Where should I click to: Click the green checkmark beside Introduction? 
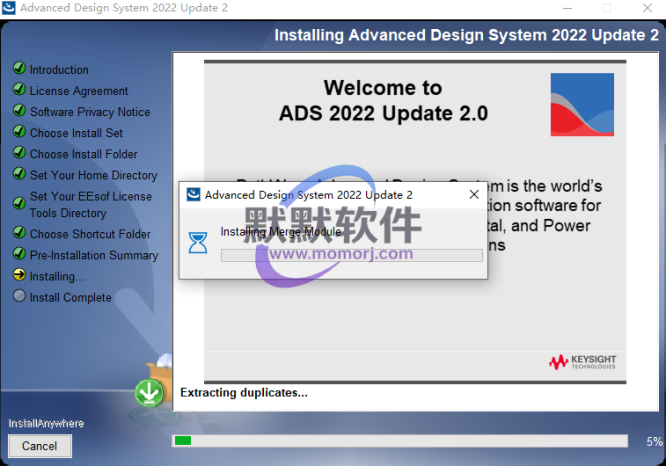(19, 69)
